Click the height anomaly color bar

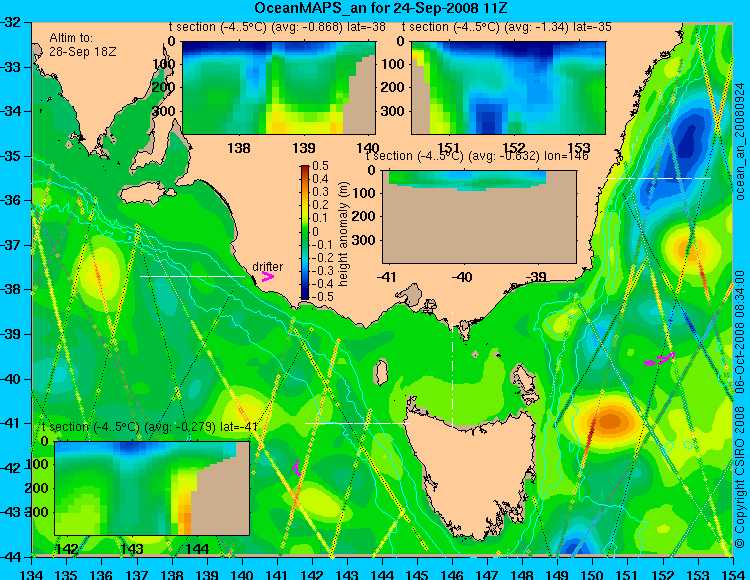tap(305, 232)
